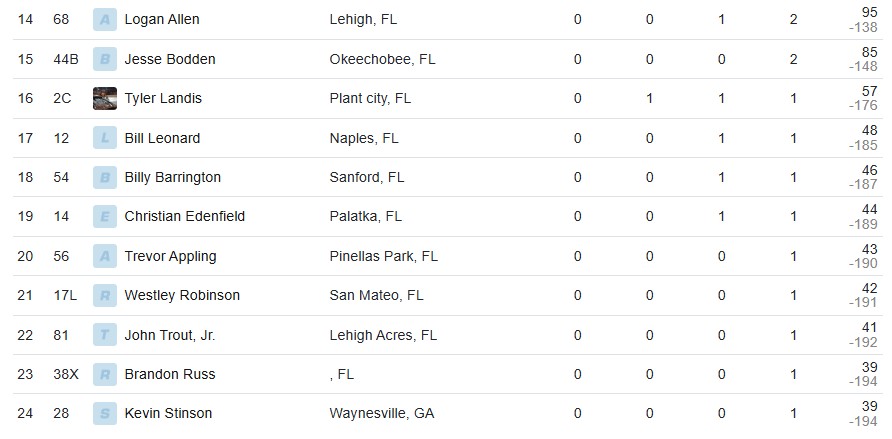The image size is (892, 439).
Task: Click Billy Barrington's letter B avatar icon
Action: point(104,177)
